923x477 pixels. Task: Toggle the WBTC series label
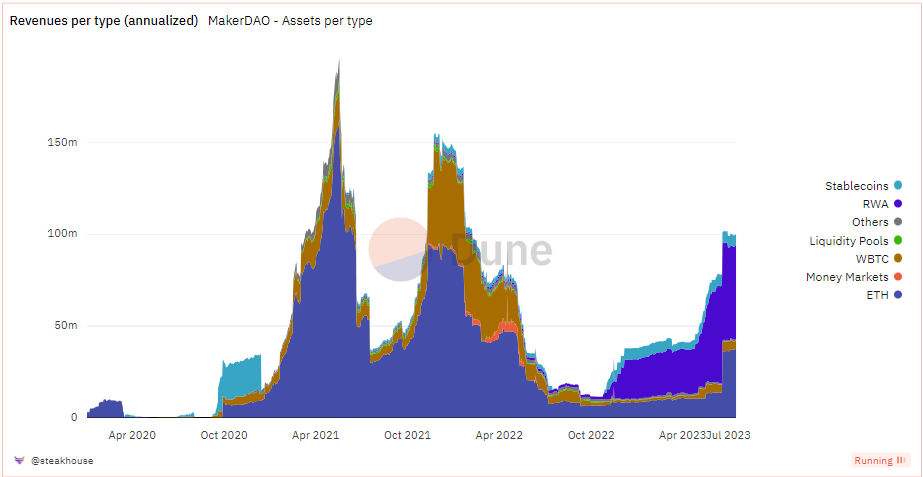(872, 259)
